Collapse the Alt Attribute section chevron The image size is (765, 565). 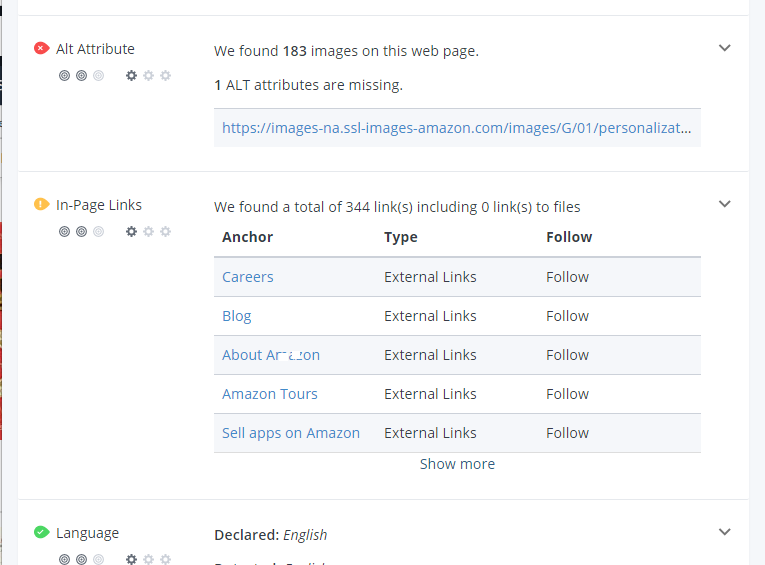coord(725,48)
